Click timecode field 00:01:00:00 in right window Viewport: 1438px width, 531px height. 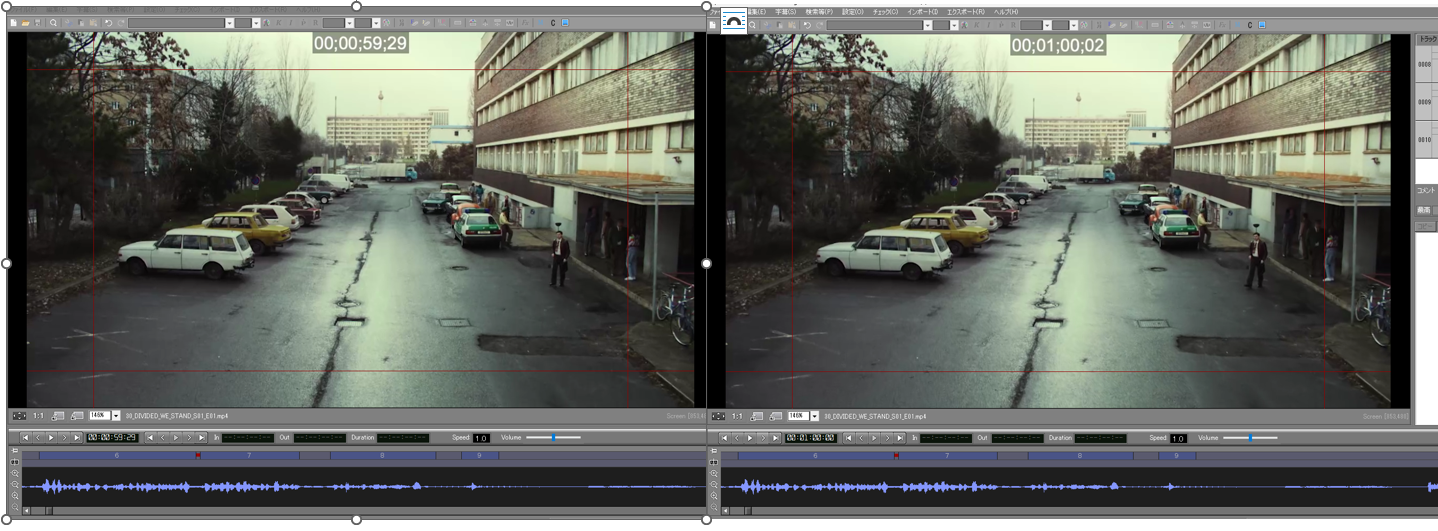(x=810, y=437)
